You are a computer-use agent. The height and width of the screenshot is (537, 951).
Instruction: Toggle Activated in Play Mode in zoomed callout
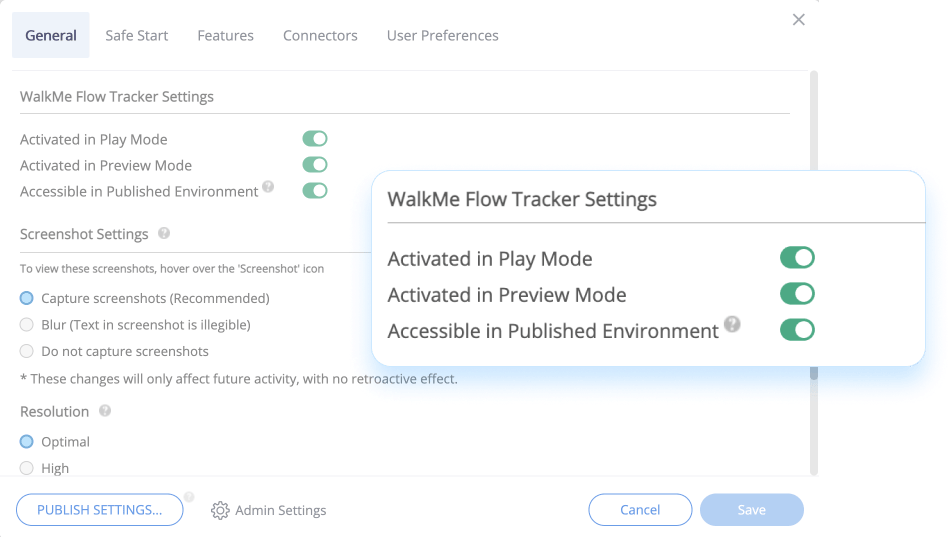point(797,258)
